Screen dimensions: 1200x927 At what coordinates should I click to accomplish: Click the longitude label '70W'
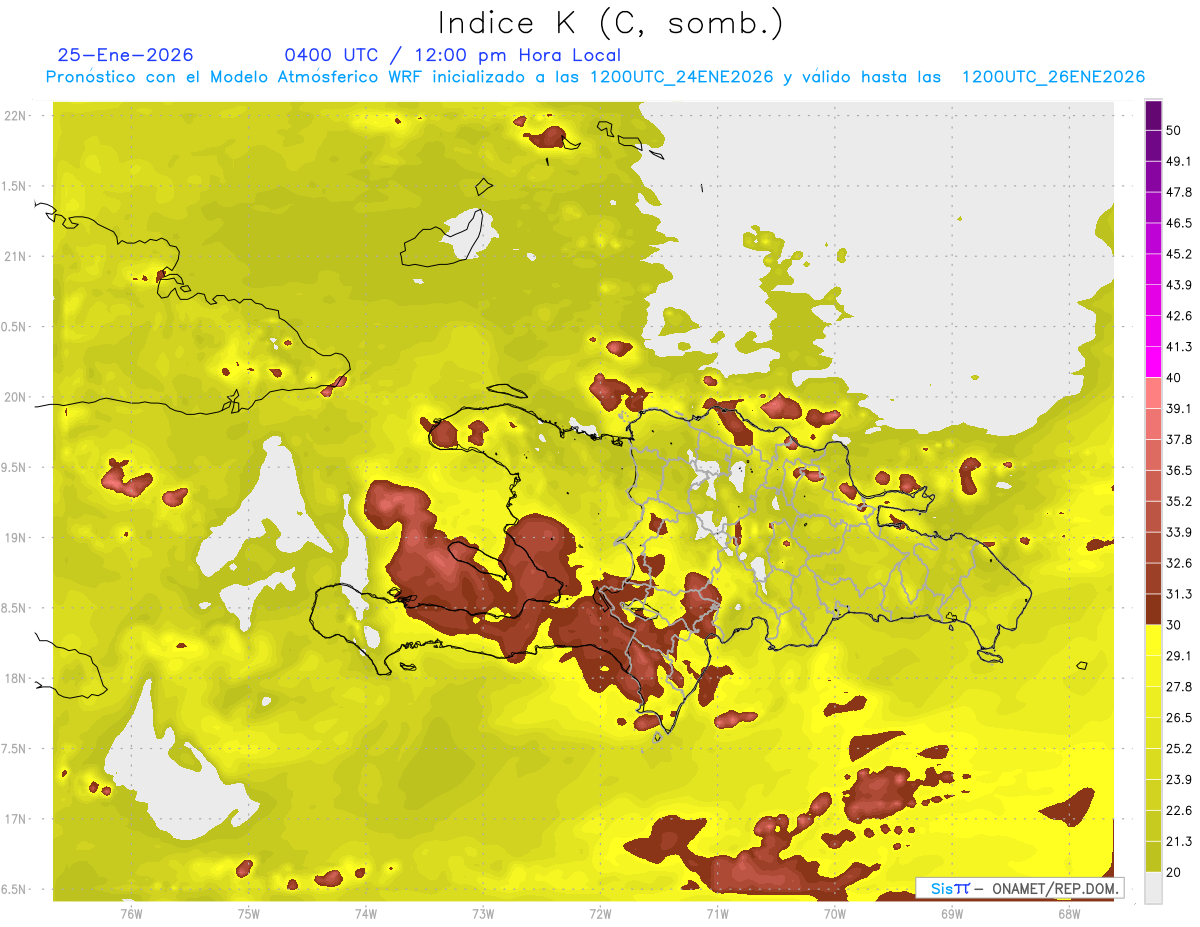[x=834, y=912]
